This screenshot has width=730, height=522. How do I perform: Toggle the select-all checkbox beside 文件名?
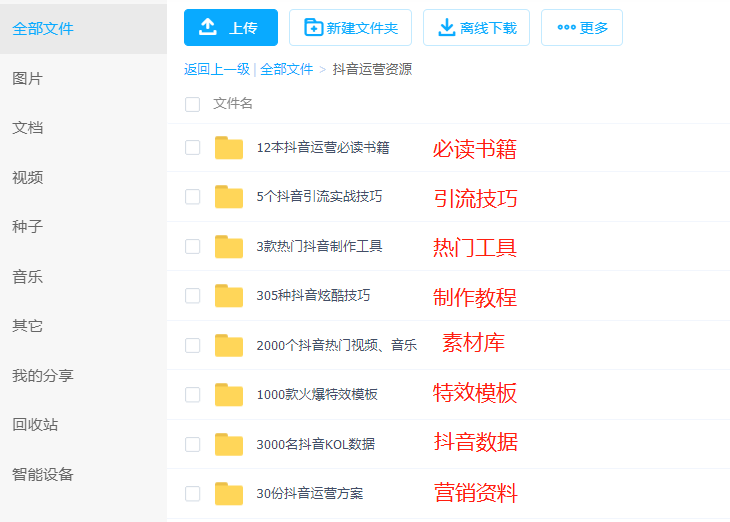(x=192, y=104)
